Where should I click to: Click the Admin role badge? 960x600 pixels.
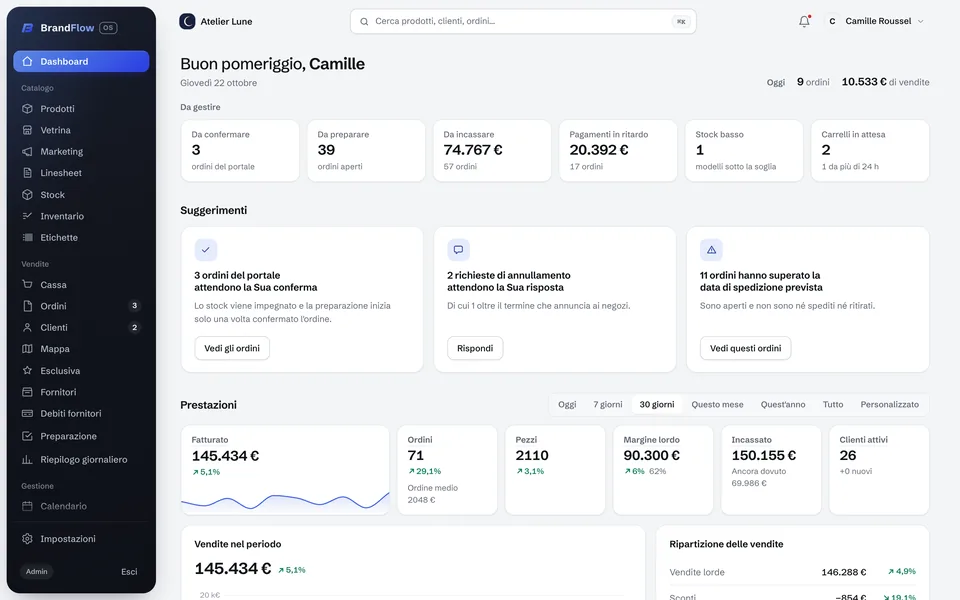pos(37,572)
